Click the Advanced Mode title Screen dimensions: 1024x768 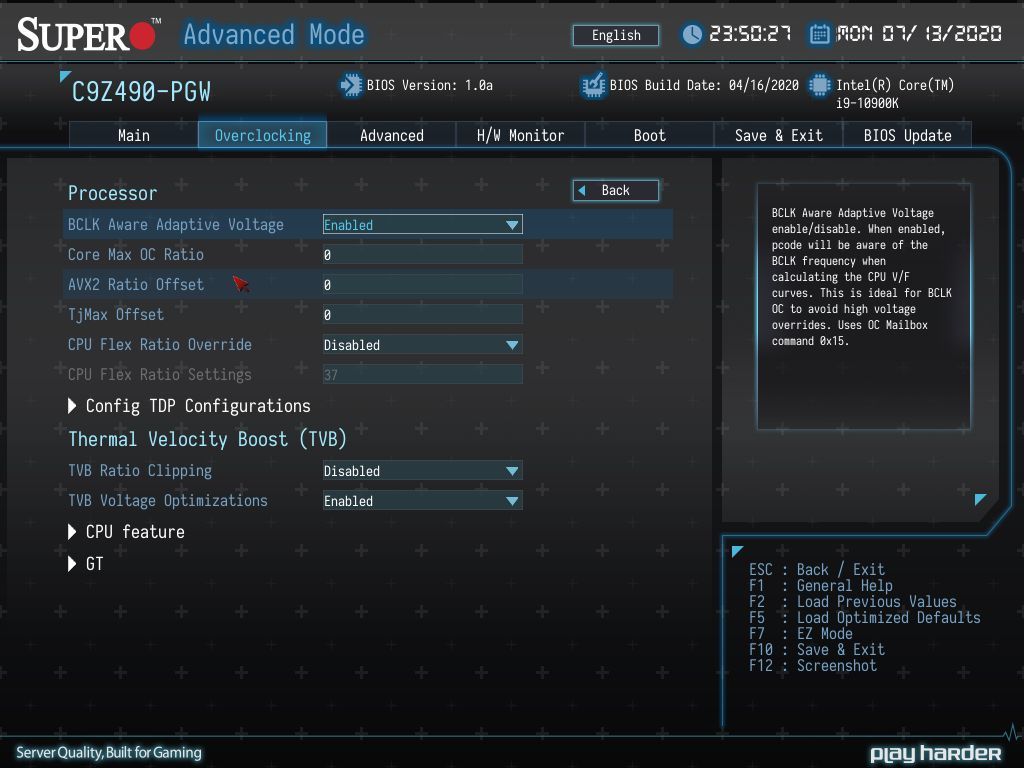pos(274,35)
